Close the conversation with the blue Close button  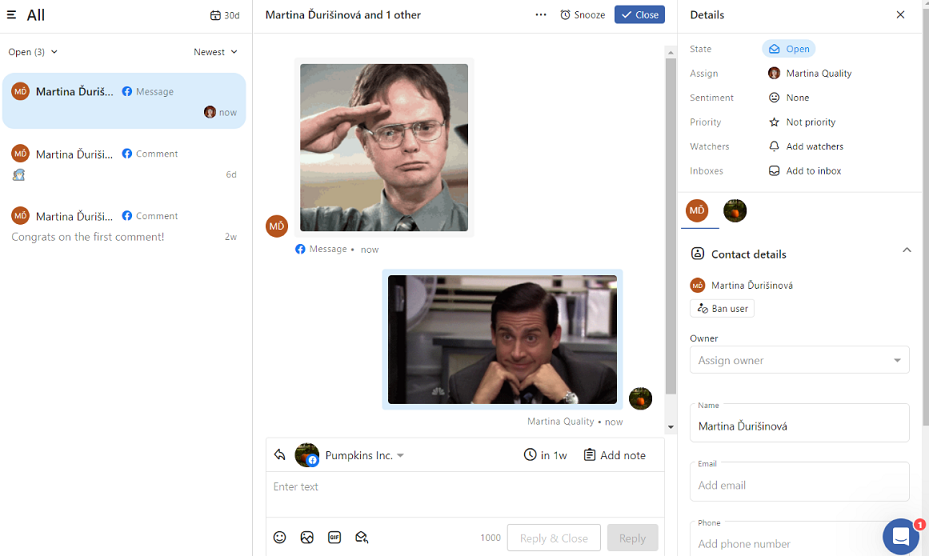[x=639, y=15]
